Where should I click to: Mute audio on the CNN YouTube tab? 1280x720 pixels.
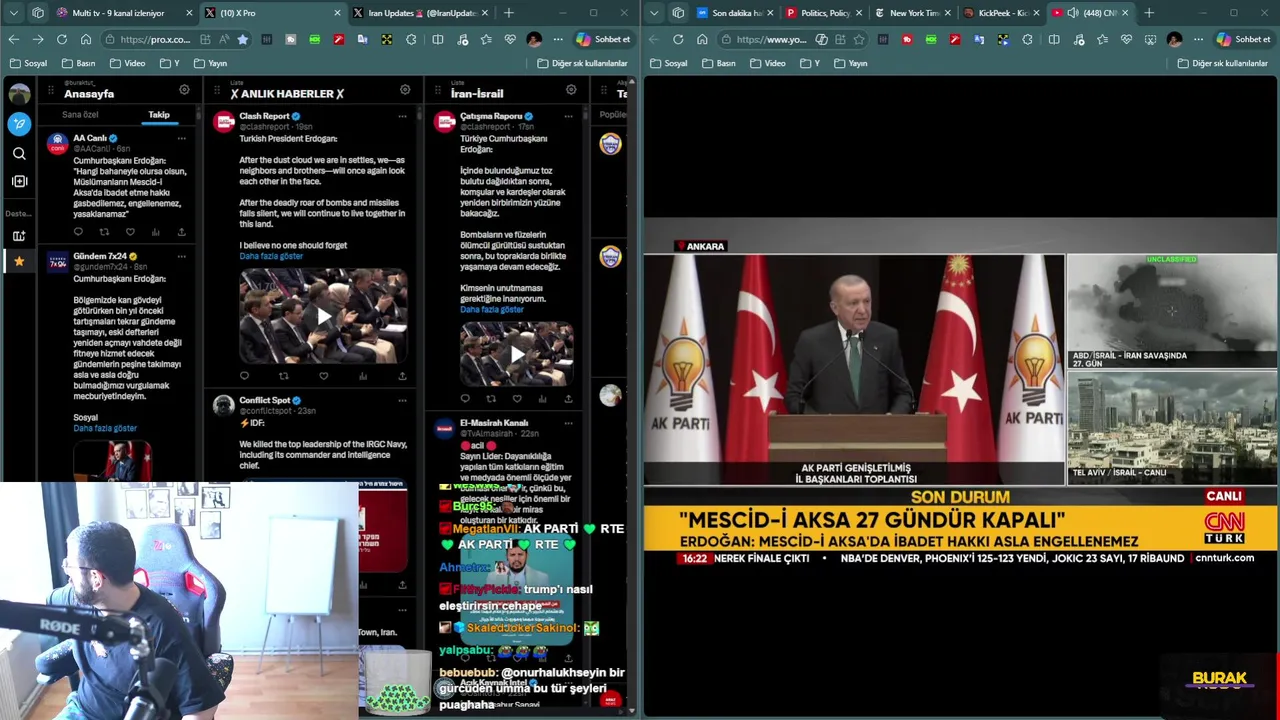tap(1072, 13)
